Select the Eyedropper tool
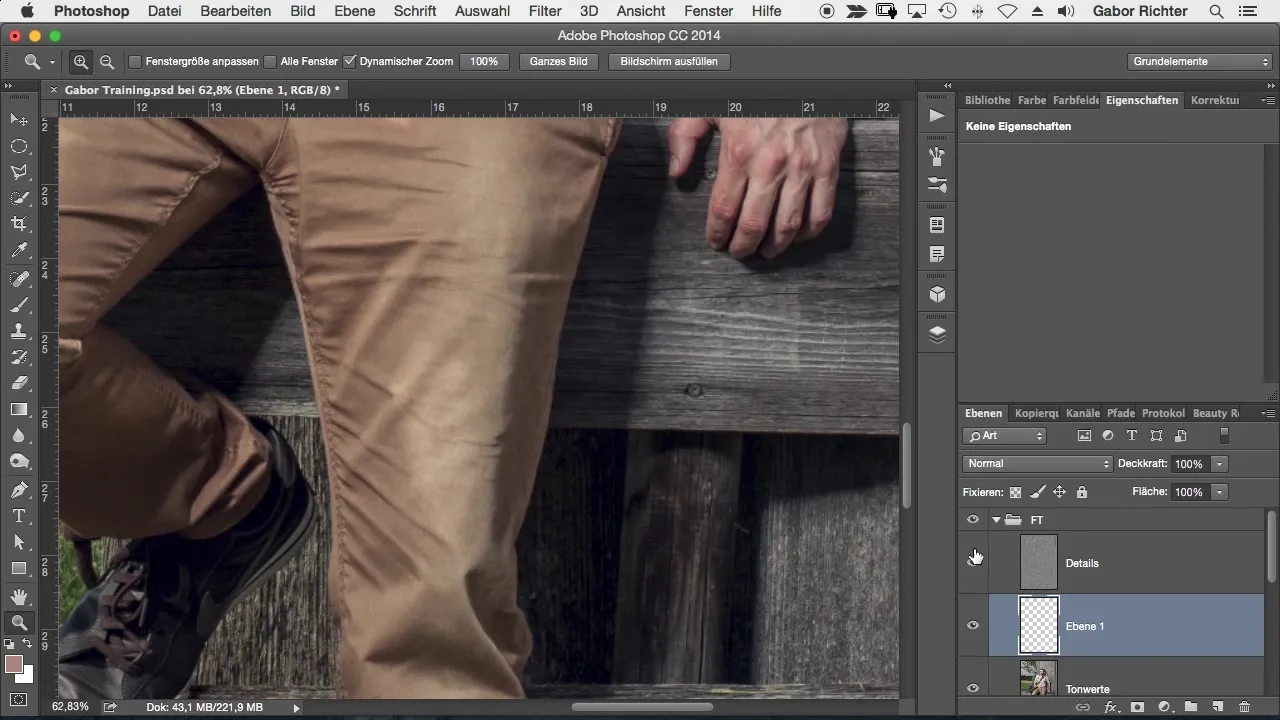Viewport: 1280px width, 720px height. tap(19, 250)
